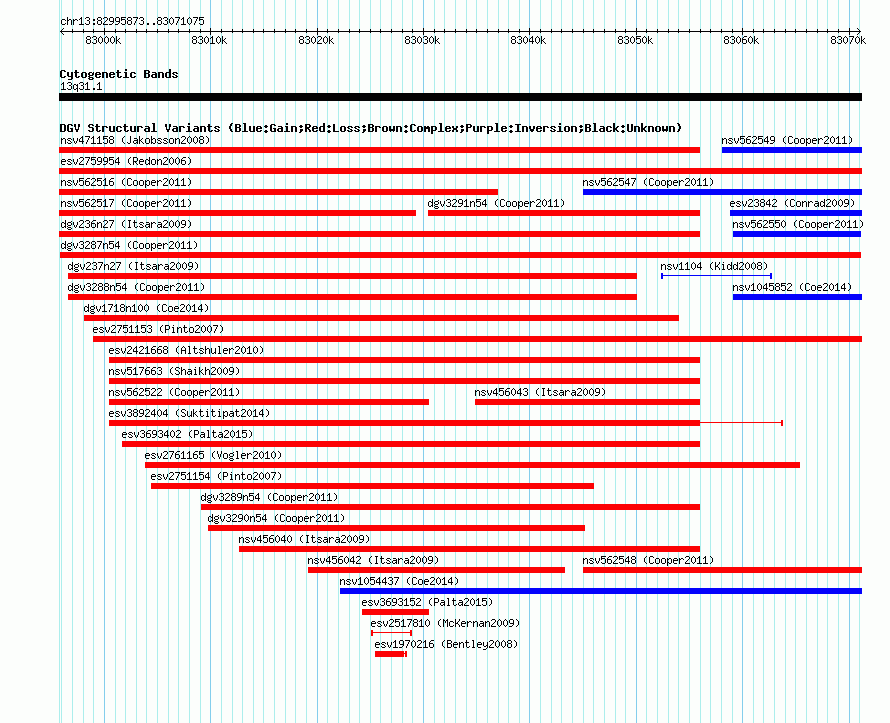Screen dimensions: 890x723
Task: Open nsv562550 (Cooper2011) variant
Action: [x=798, y=224]
